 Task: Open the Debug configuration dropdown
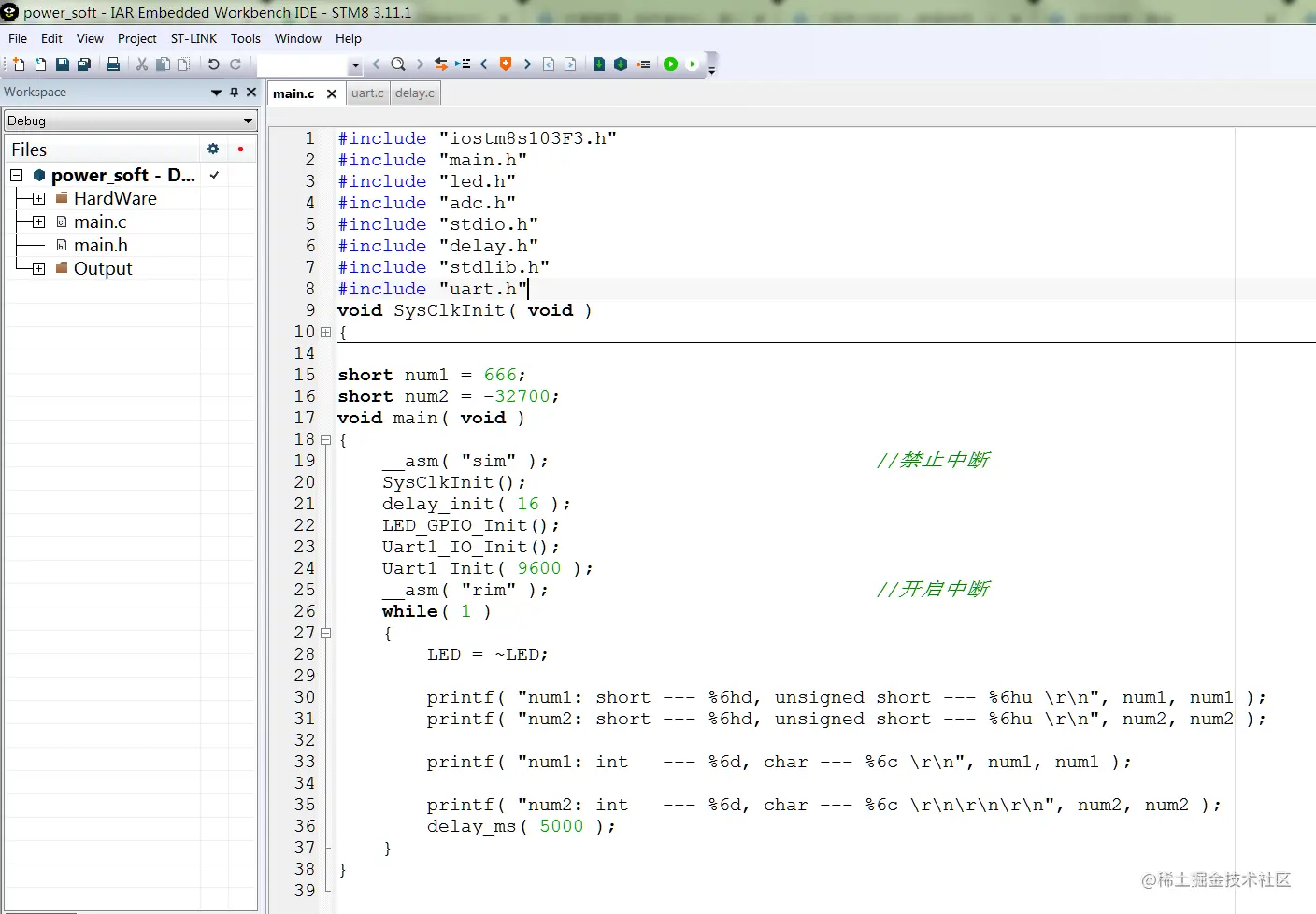pos(248,121)
